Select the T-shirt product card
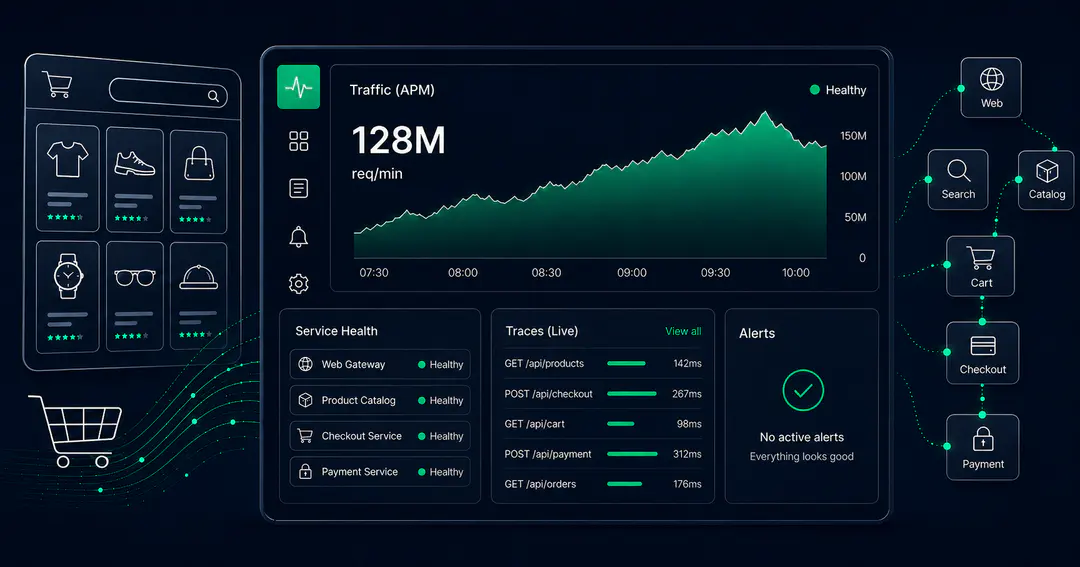The image size is (1080, 567). tap(68, 177)
